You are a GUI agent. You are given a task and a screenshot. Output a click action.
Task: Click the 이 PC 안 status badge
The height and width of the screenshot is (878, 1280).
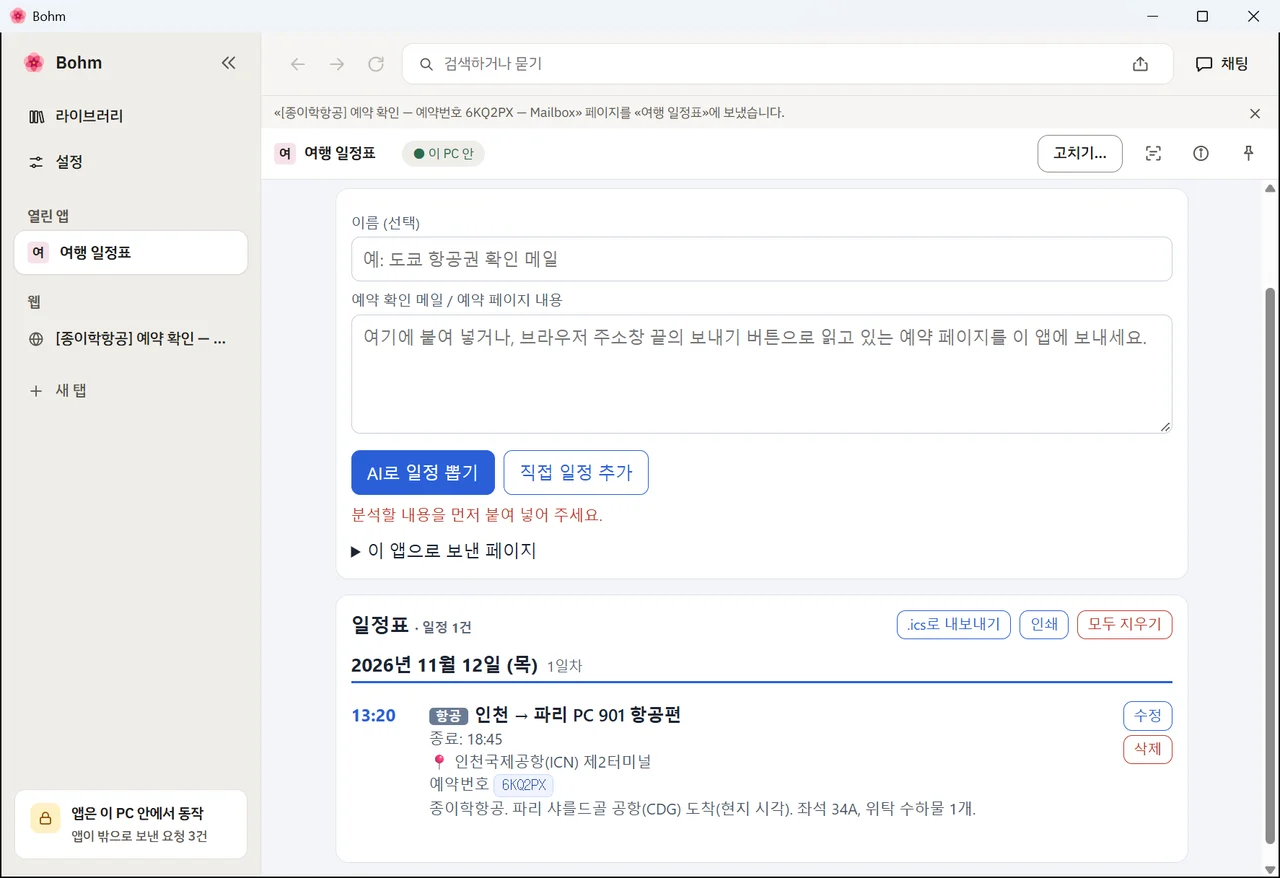443,154
